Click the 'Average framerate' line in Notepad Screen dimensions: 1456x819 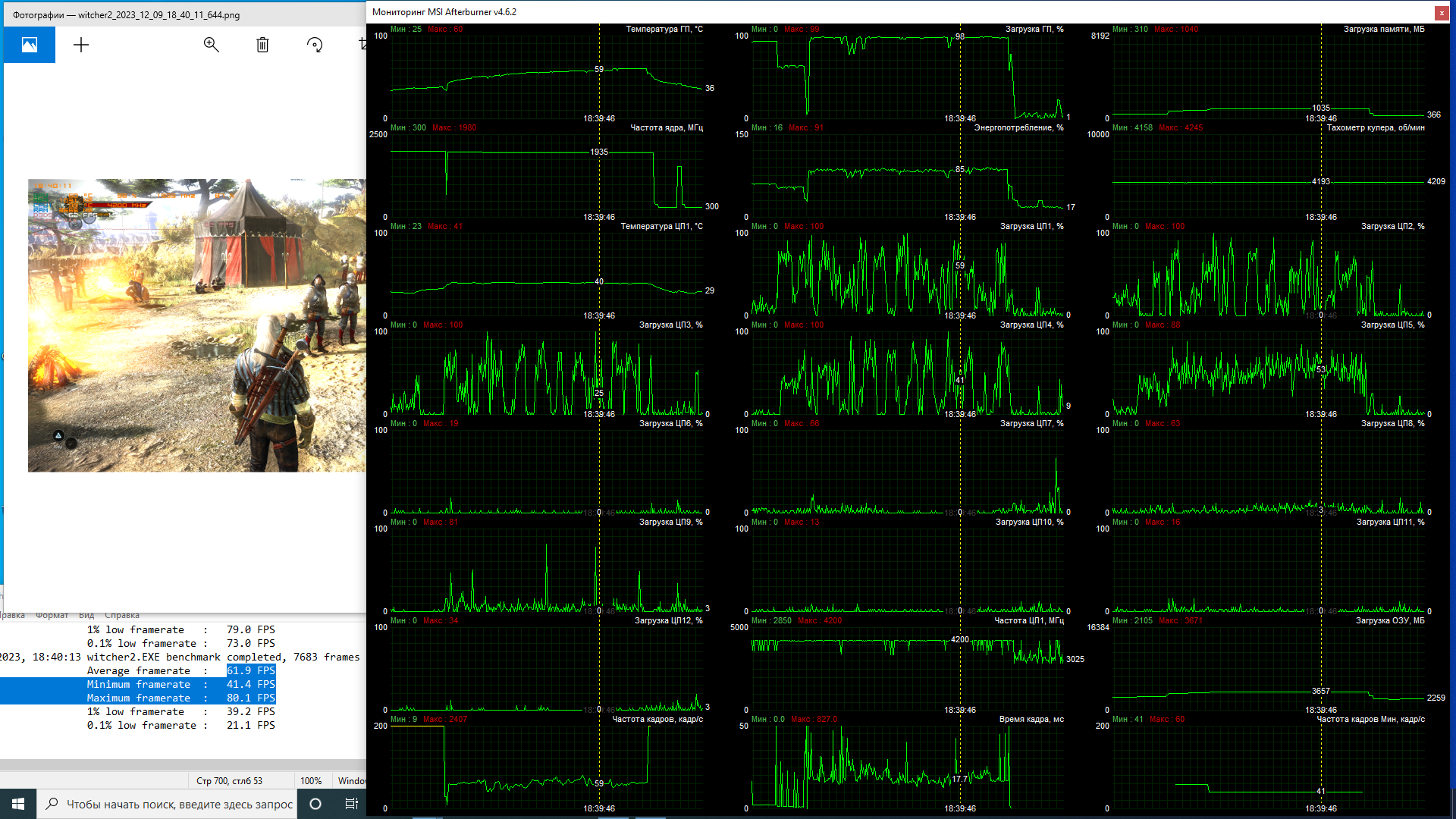[x=138, y=670]
